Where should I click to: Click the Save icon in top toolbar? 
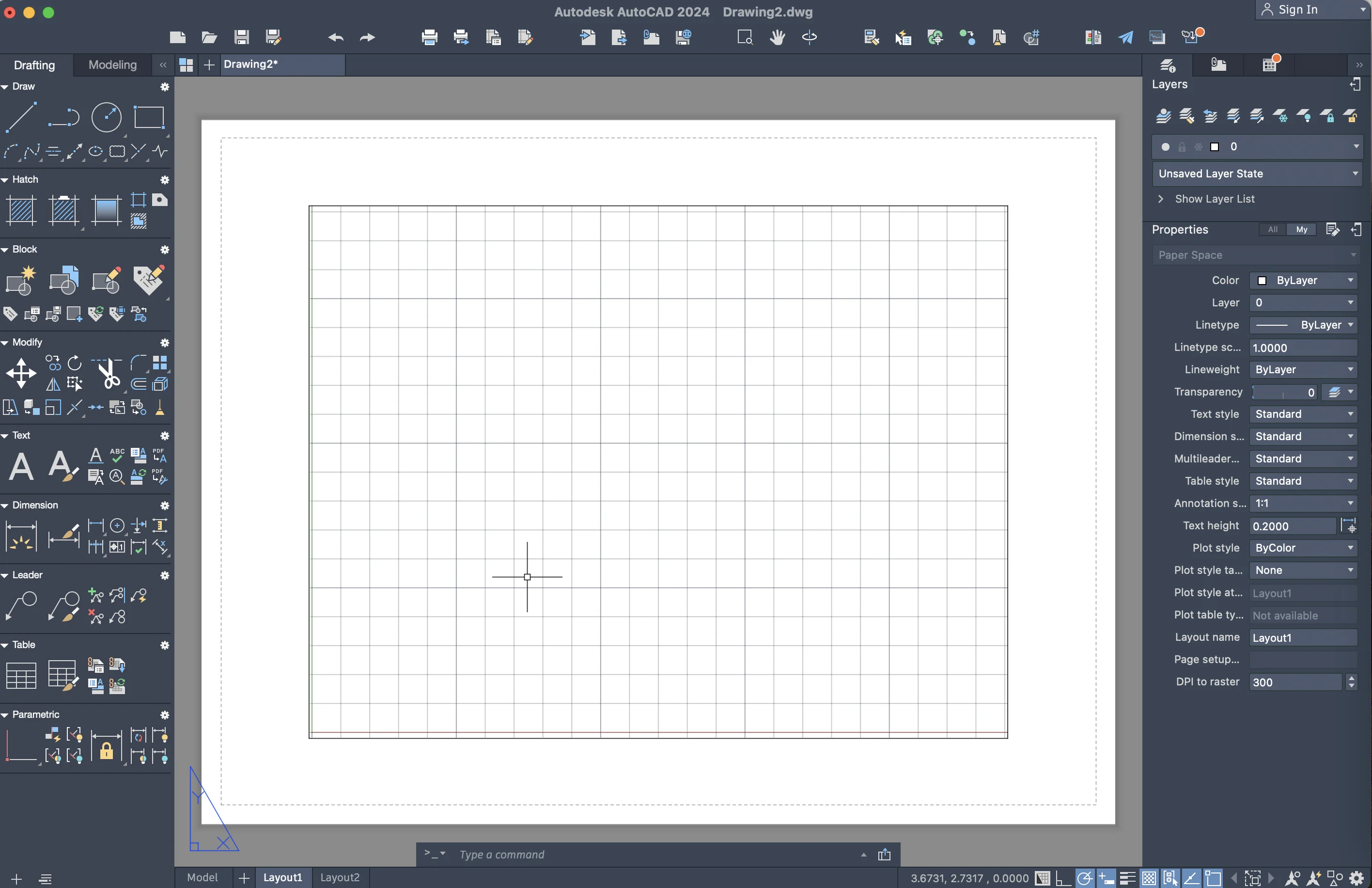(x=241, y=37)
